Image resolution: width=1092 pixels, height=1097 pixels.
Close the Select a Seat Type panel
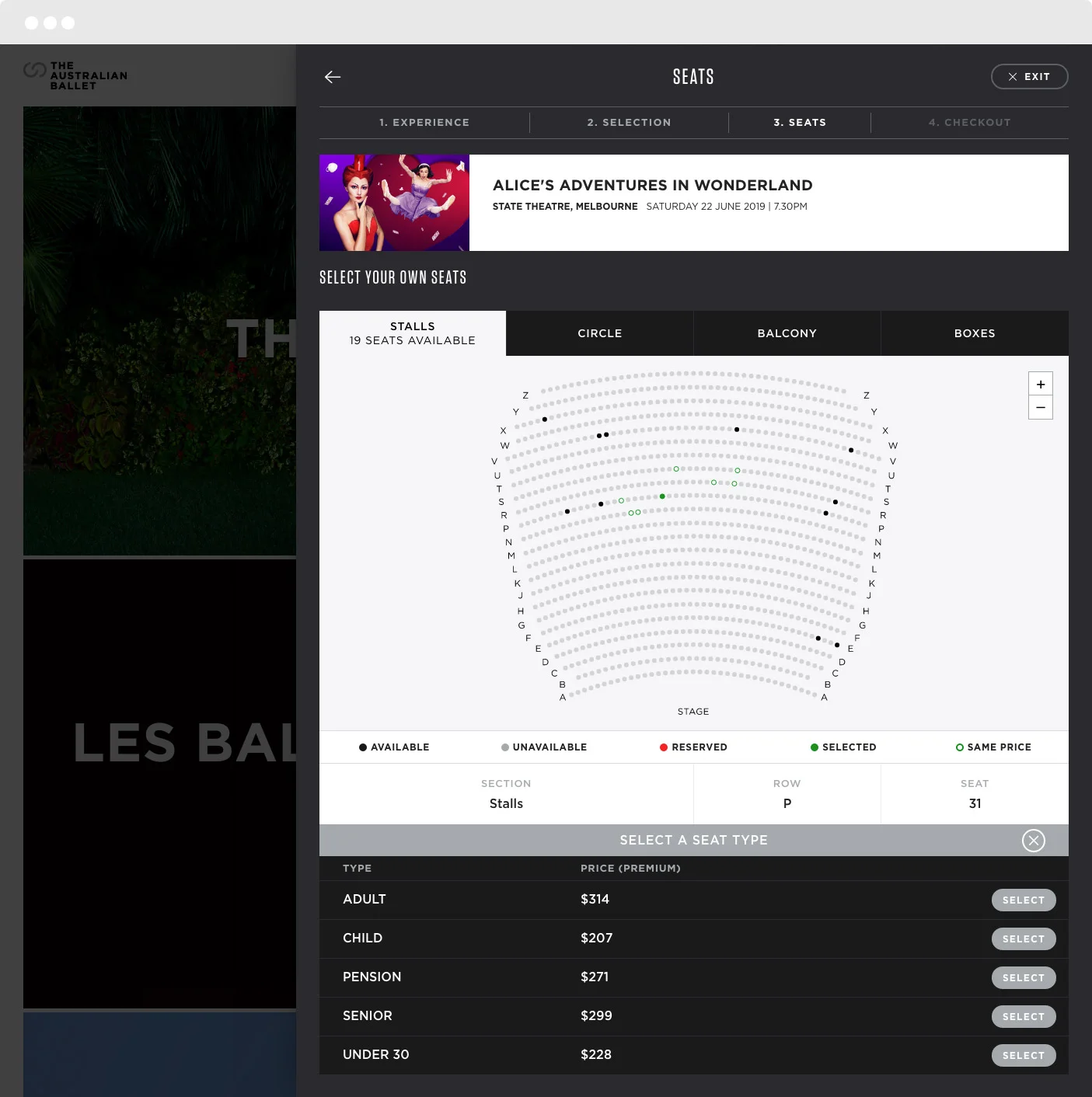1034,841
